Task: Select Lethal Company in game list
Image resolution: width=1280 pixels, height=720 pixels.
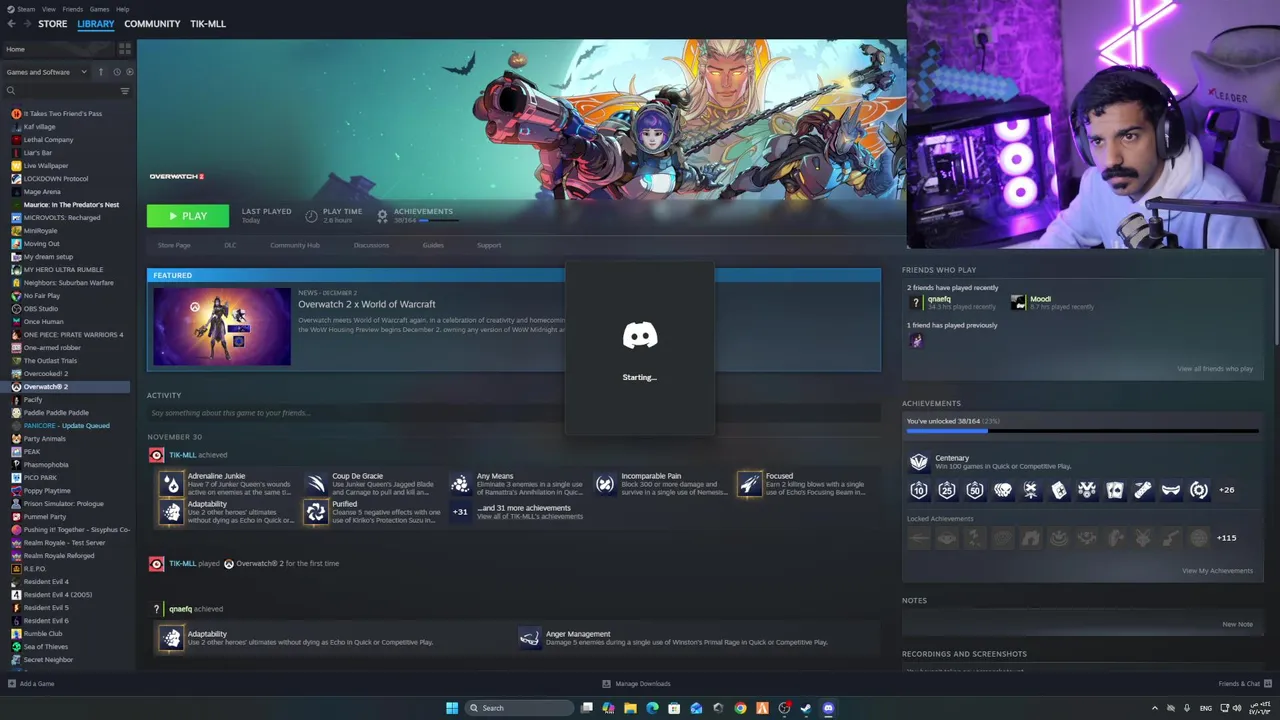Action: pyautogui.click(x=48, y=139)
